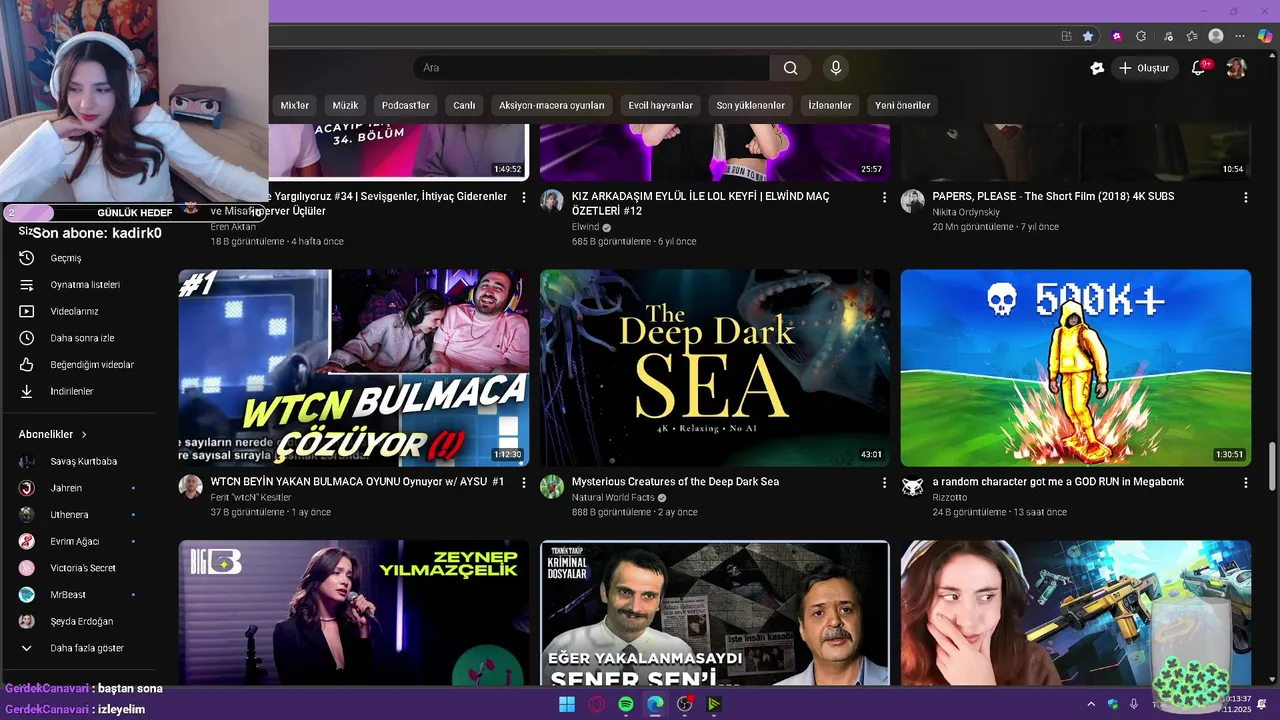Open Spotify from the taskbar
Image resolution: width=1280 pixels, height=720 pixels.
pos(626,704)
